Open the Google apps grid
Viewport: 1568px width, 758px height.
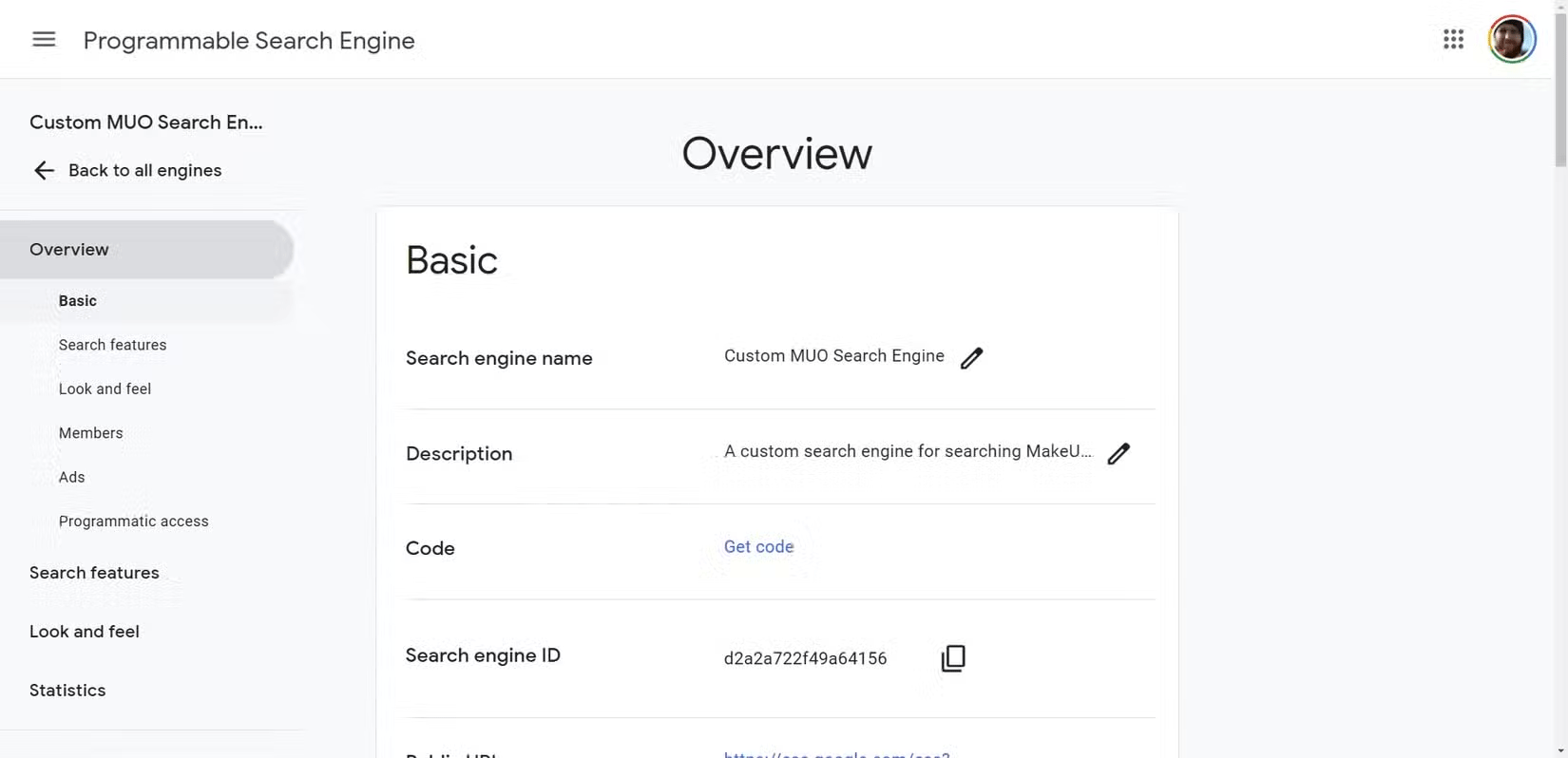coord(1453,39)
